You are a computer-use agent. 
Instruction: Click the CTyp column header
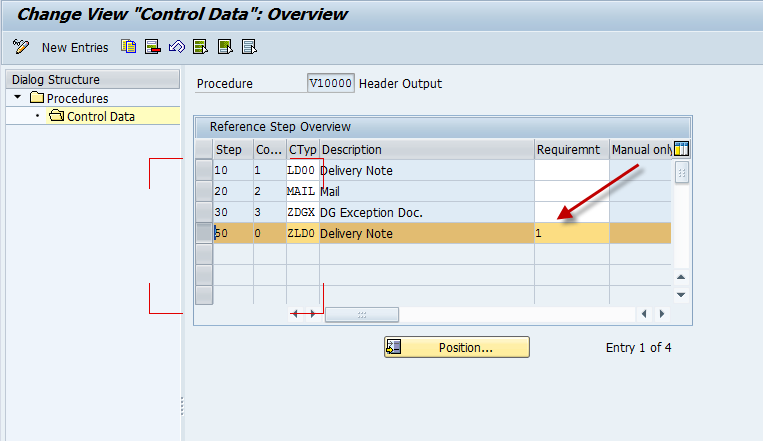303,149
